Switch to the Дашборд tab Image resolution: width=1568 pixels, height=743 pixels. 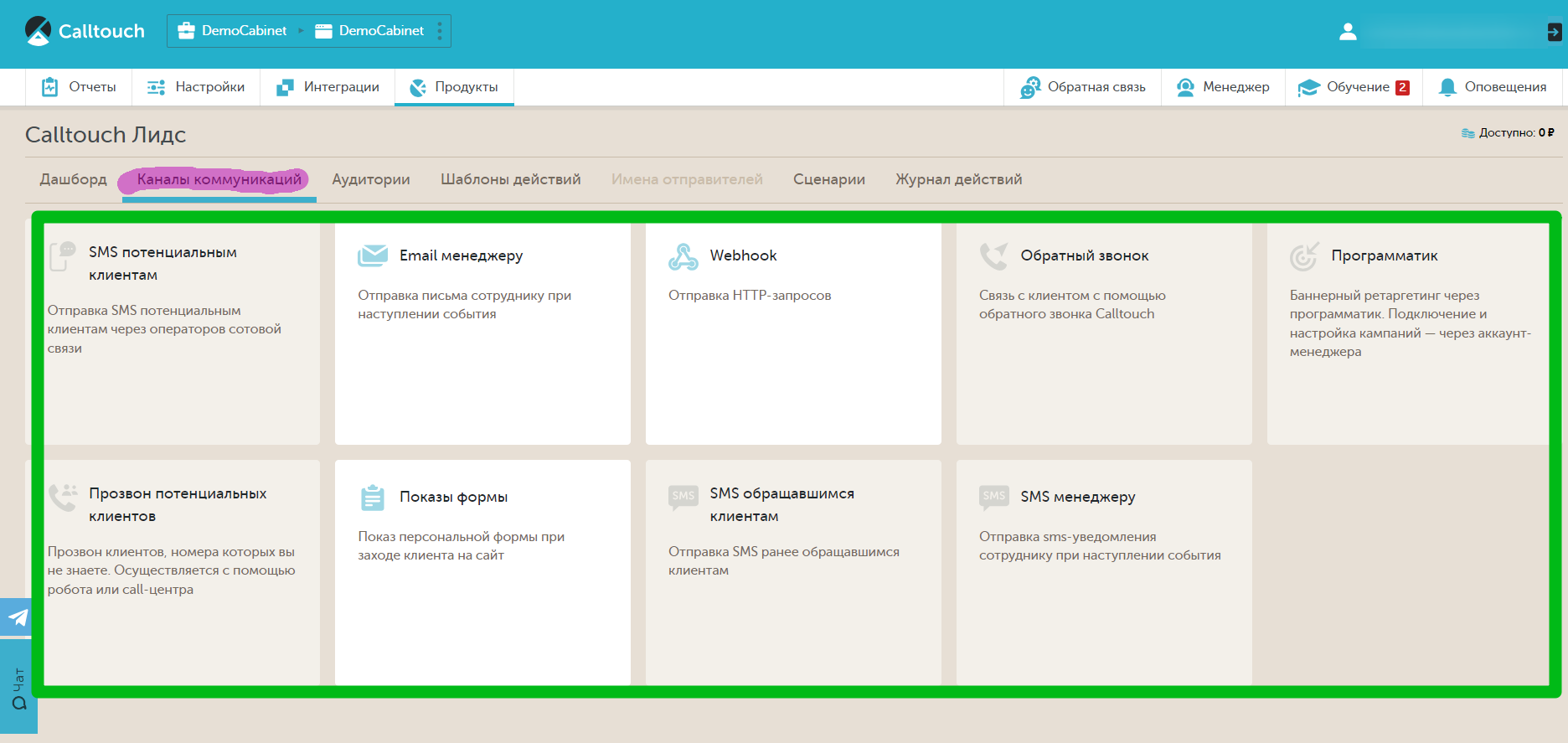click(x=74, y=179)
